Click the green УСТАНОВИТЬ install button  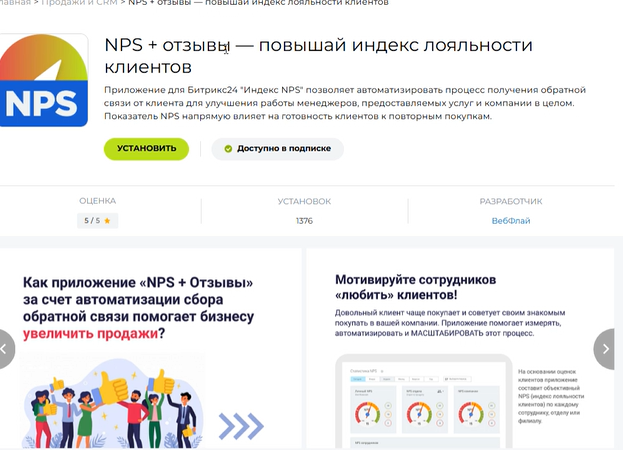[146, 149]
